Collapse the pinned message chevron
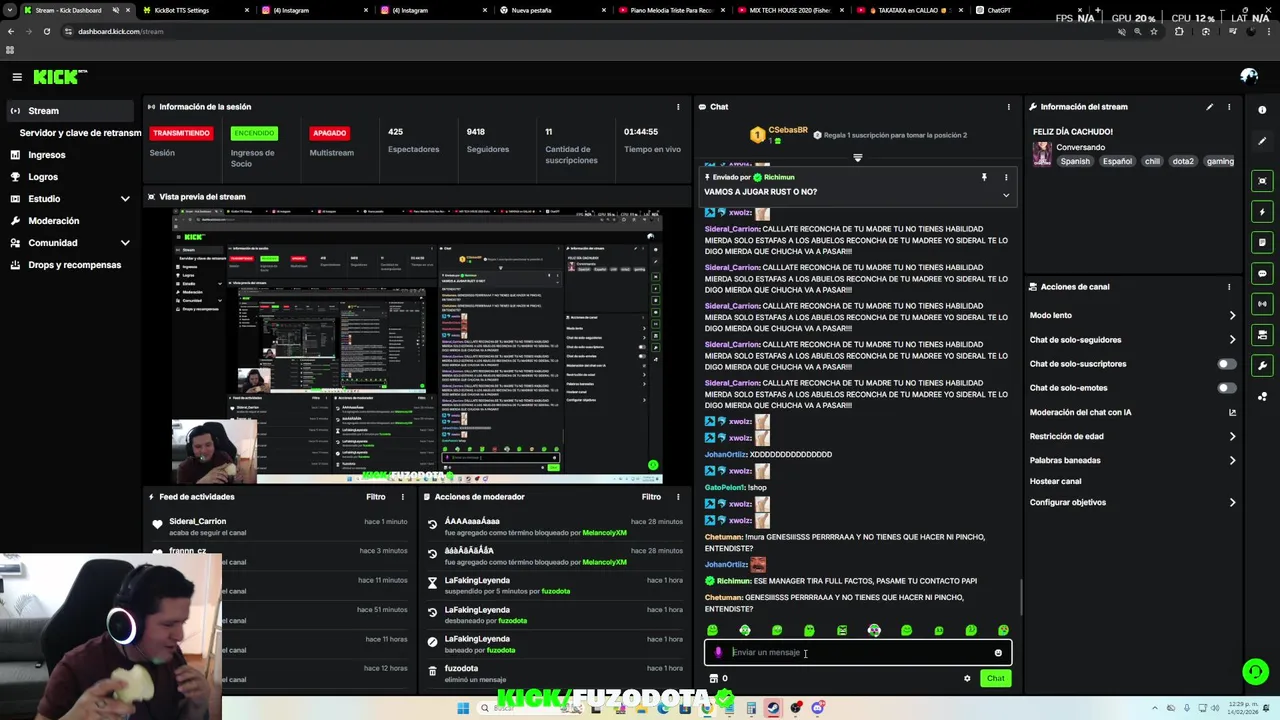The height and width of the screenshot is (720, 1280). (x=1006, y=195)
